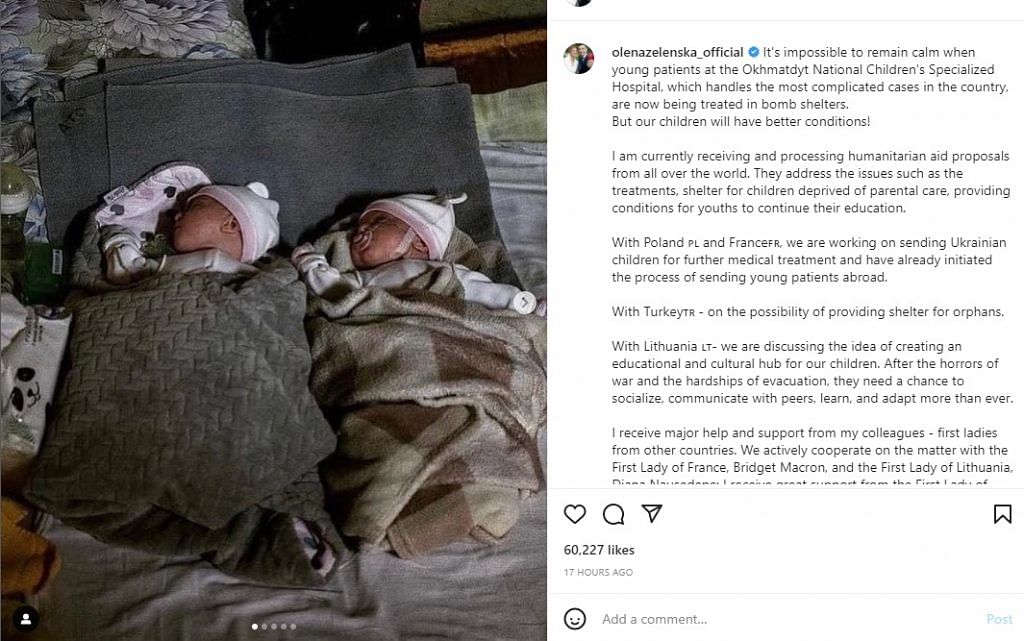Select the first carousel indicator dot
This screenshot has height=641, width=1024.
(x=255, y=627)
